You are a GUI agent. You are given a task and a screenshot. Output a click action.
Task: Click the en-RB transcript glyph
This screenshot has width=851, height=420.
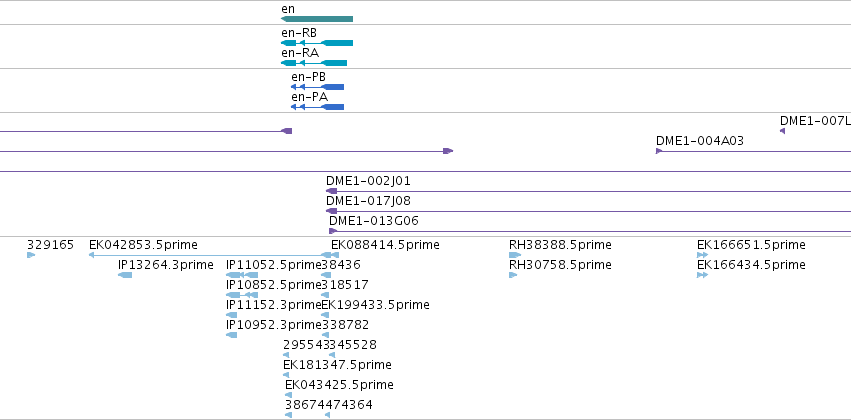click(x=317, y=43)
